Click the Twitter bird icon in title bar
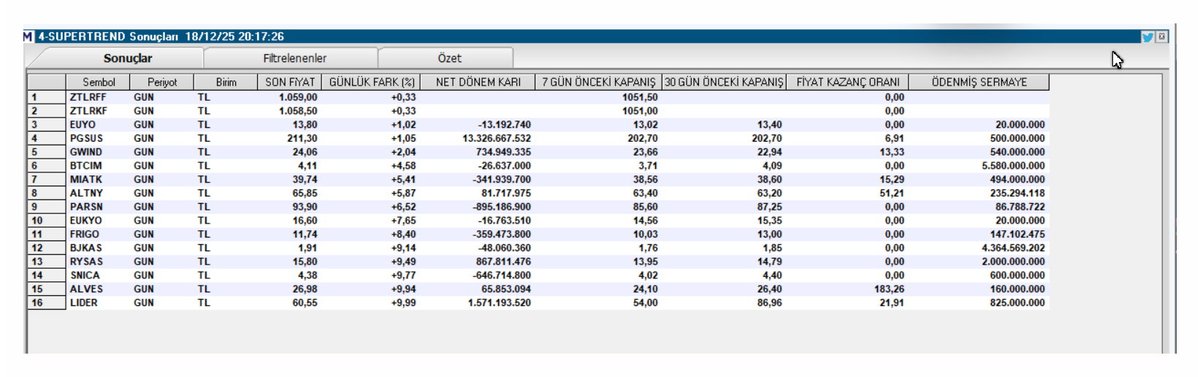This screenshot has width=1200, height=377. coord(1147,37)
